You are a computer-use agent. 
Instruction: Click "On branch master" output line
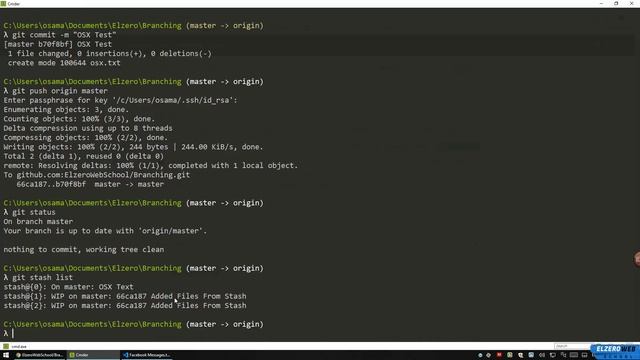coord(38,222)
